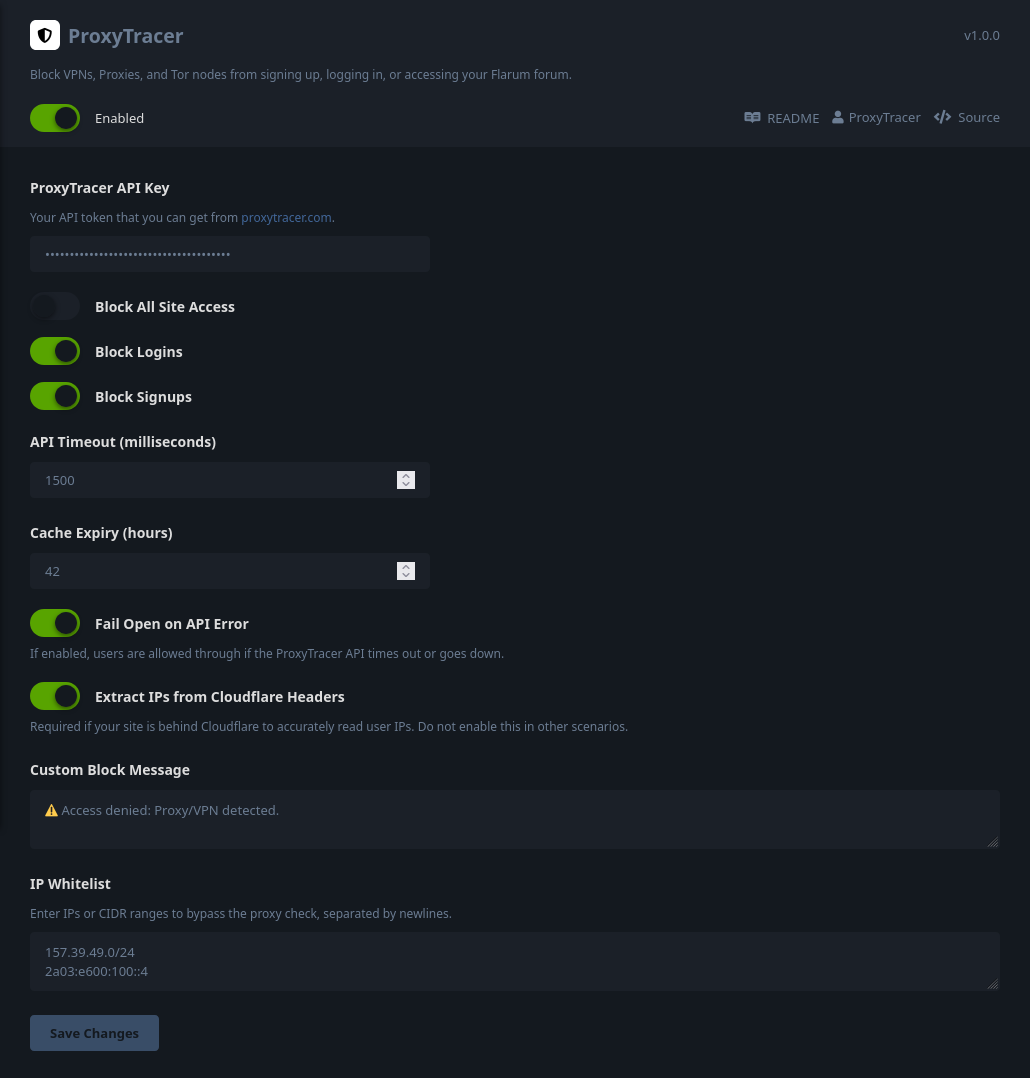This screenshot has height=1078, width=1030.
Task: Open the README documentation
Action: [x=793, y=117]
